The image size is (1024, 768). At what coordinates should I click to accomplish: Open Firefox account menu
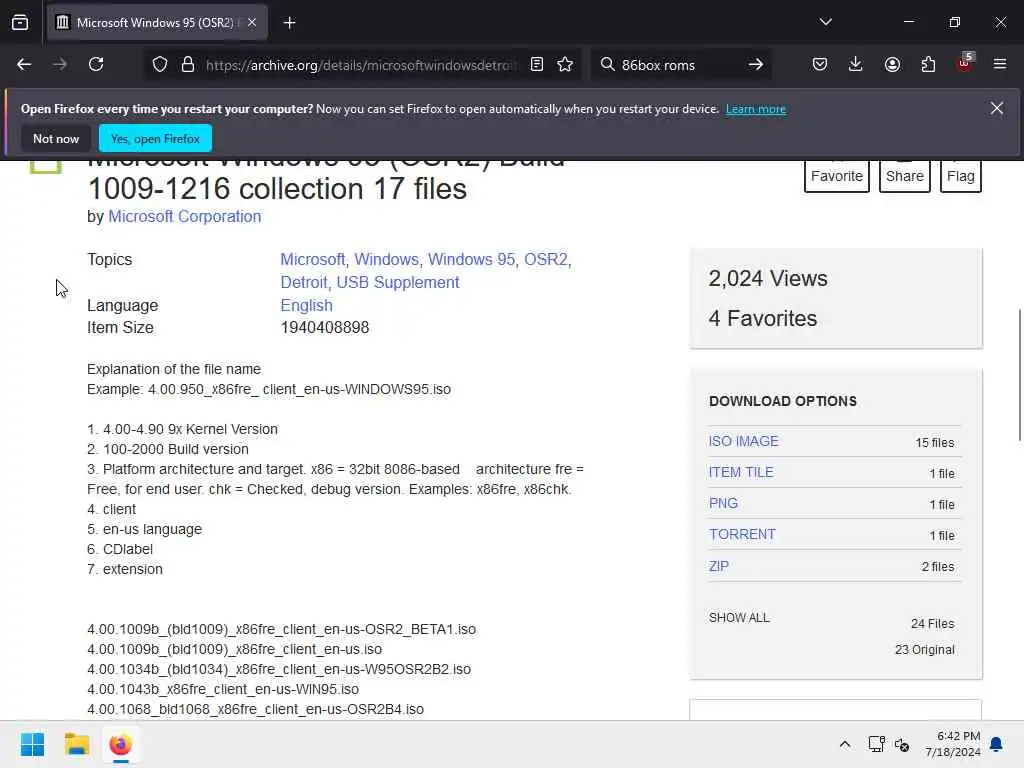[x=892, y=65]
